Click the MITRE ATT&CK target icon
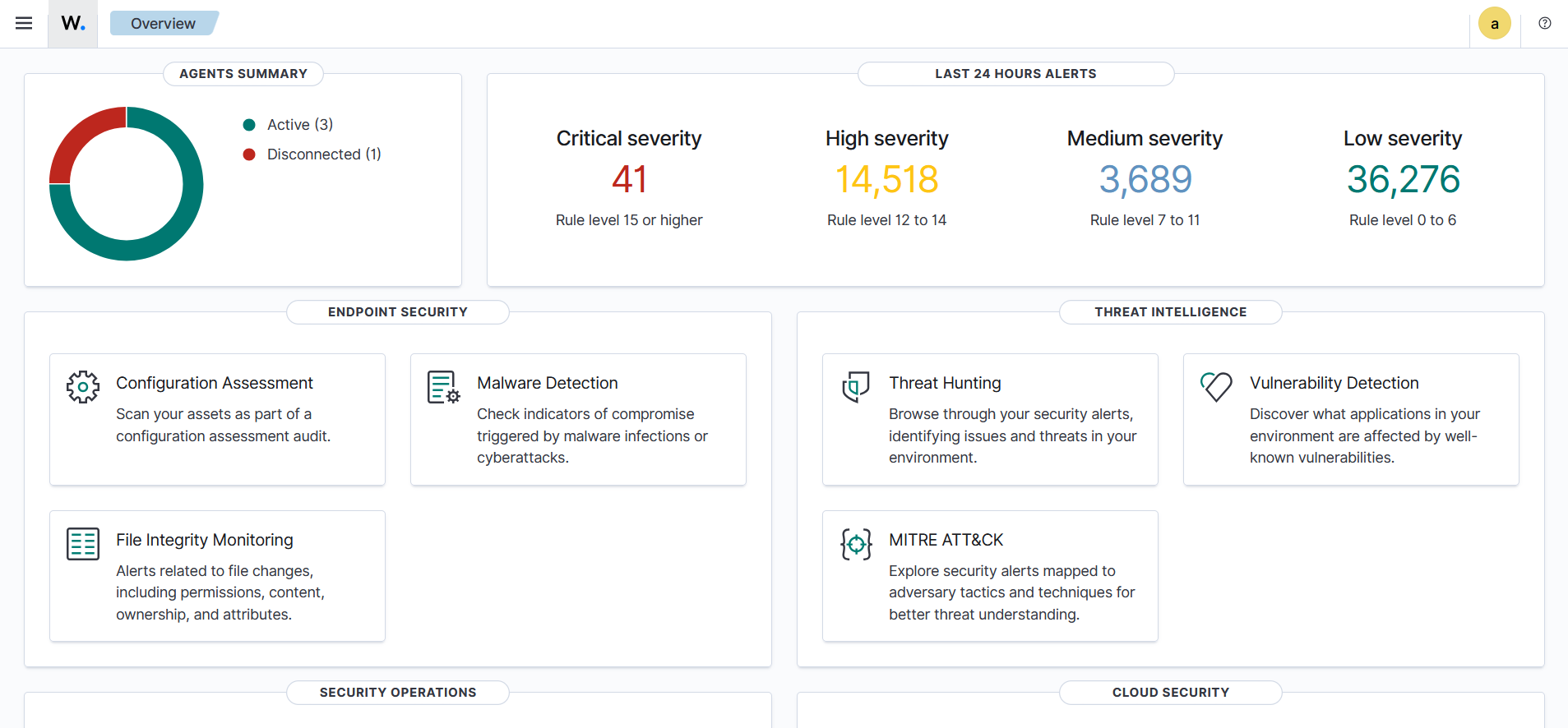Screen dimensions: 1568x728 [x=856, y=544]
